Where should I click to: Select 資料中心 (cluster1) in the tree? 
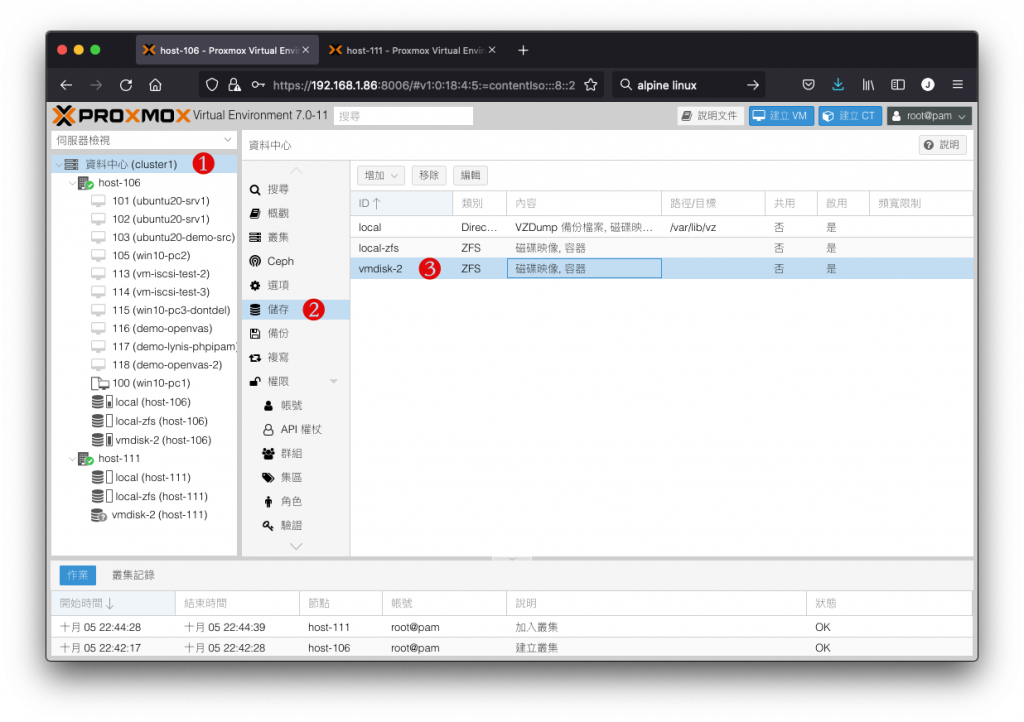[144, 164]
